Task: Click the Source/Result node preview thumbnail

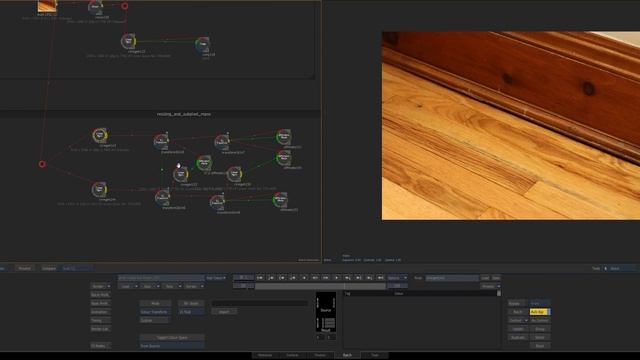Action: coord(326,312)
